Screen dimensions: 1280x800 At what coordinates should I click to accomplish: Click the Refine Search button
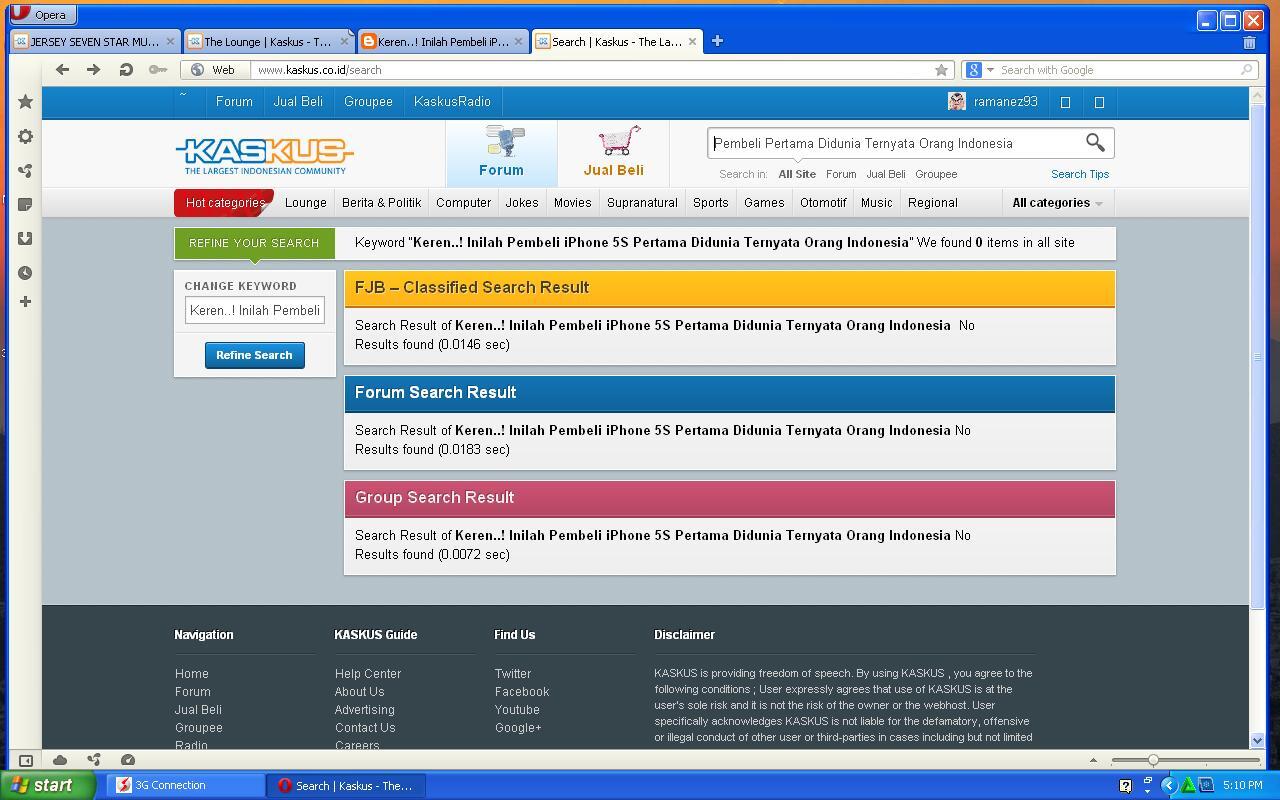255,355
